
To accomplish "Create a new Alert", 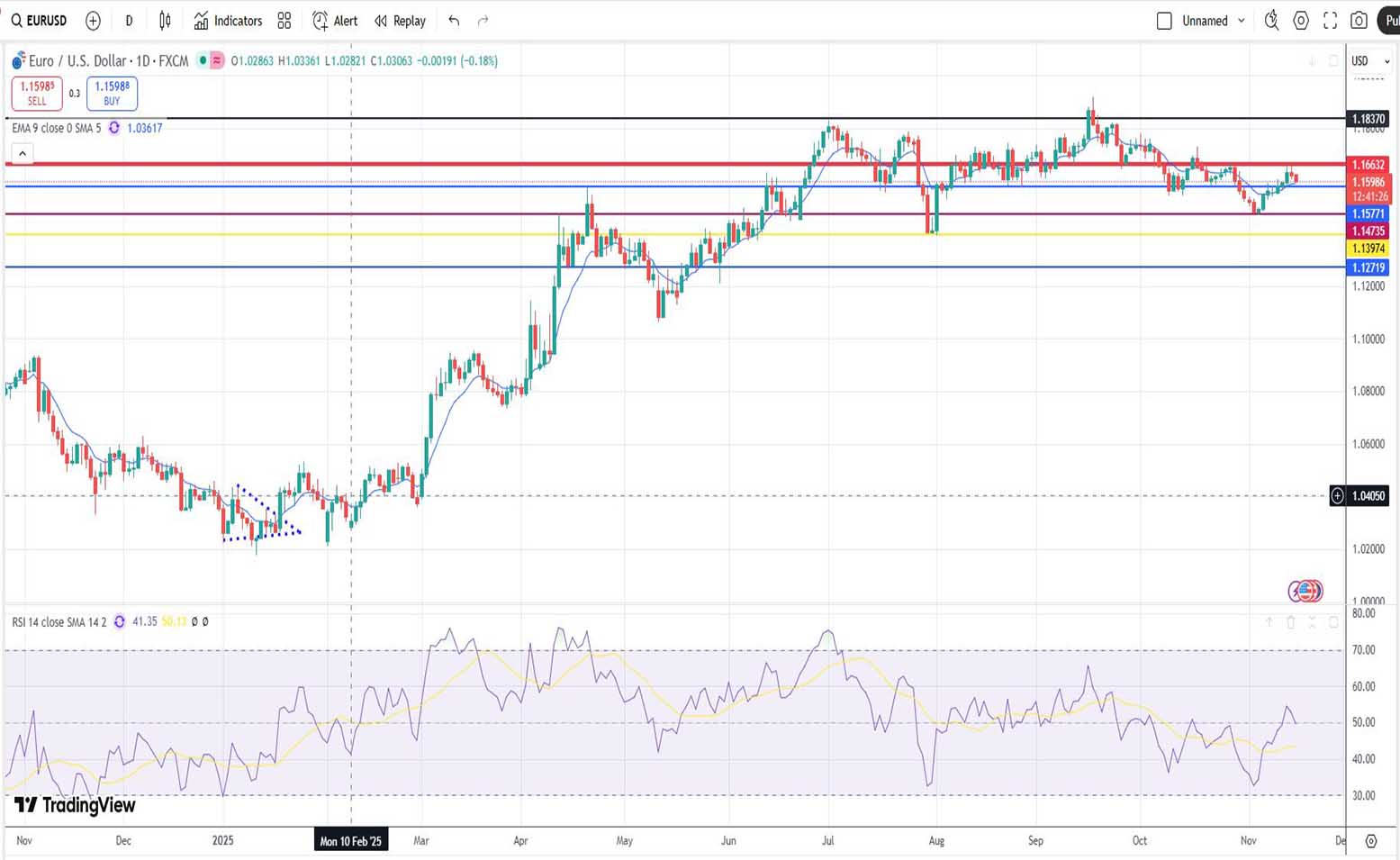I will 335,21.
